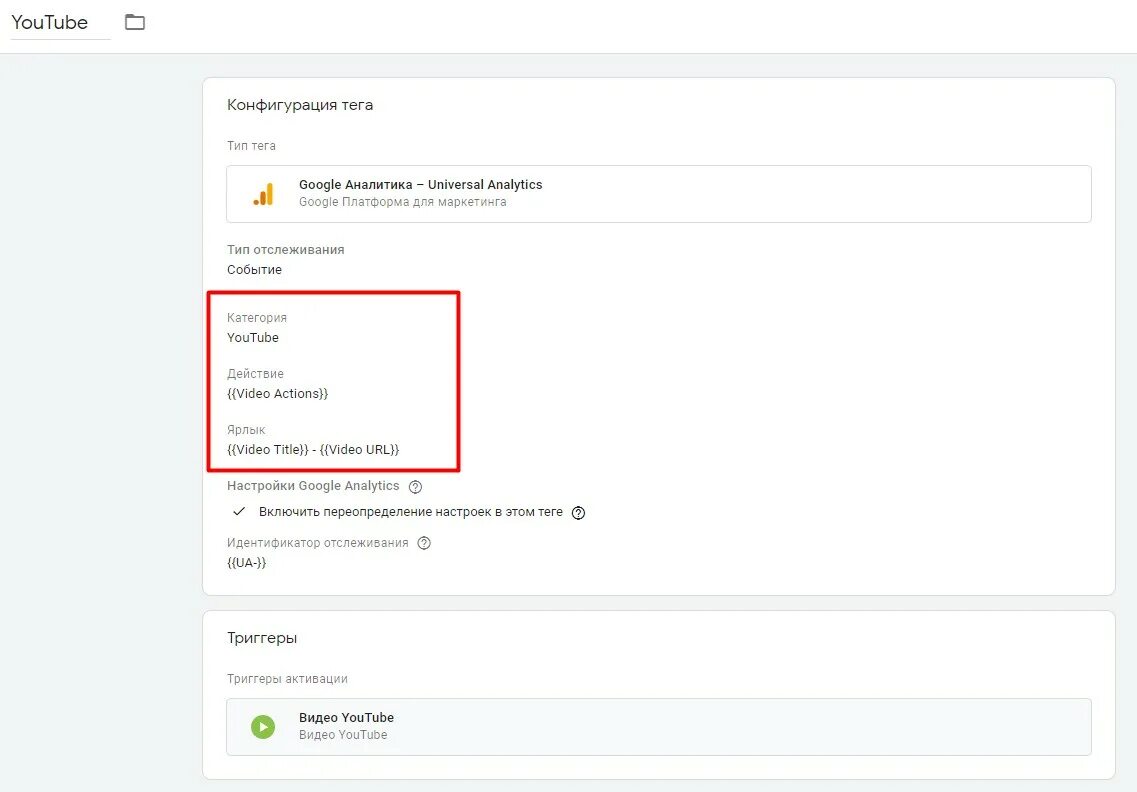1137x792 pixels.
Task: Click the Категория field label
Action: (x=257, y=318)
